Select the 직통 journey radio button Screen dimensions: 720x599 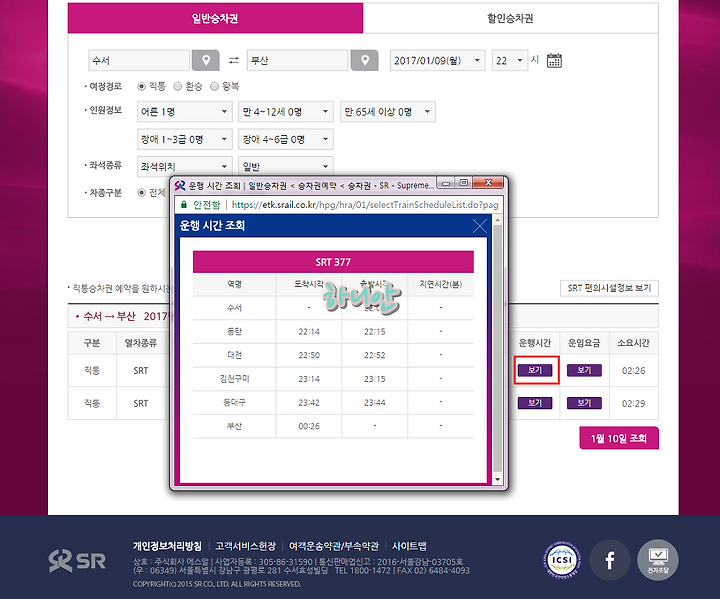[x=141, y=86]
